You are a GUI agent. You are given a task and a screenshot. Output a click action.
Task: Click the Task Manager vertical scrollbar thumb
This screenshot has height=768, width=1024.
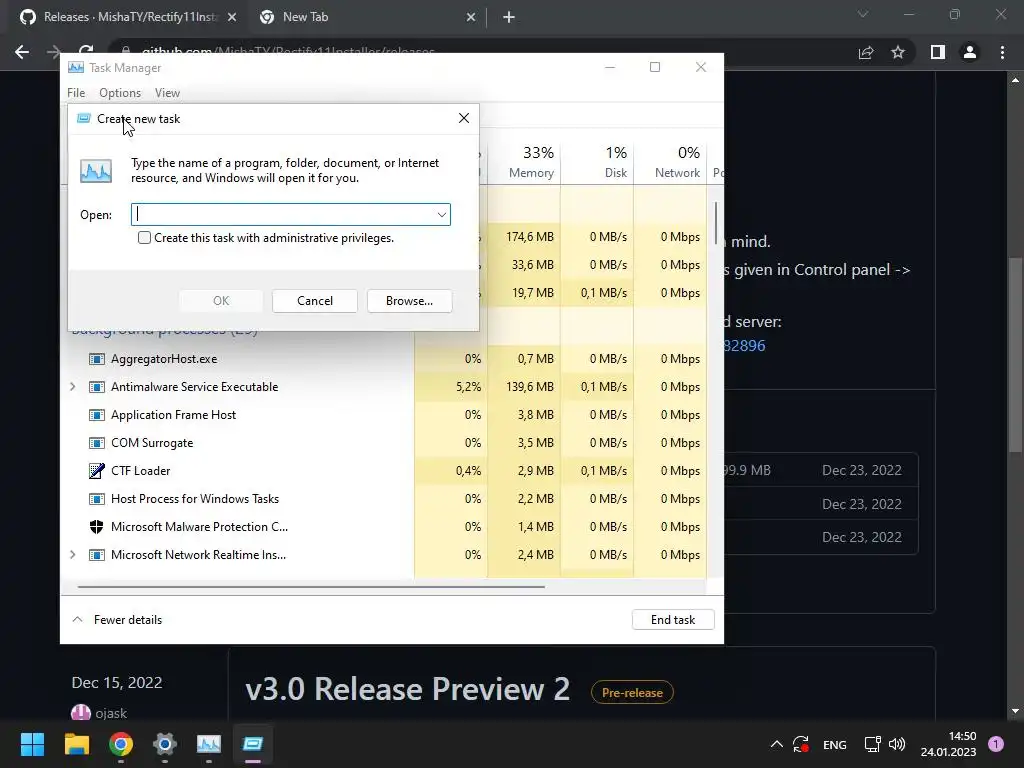point(716,222)
